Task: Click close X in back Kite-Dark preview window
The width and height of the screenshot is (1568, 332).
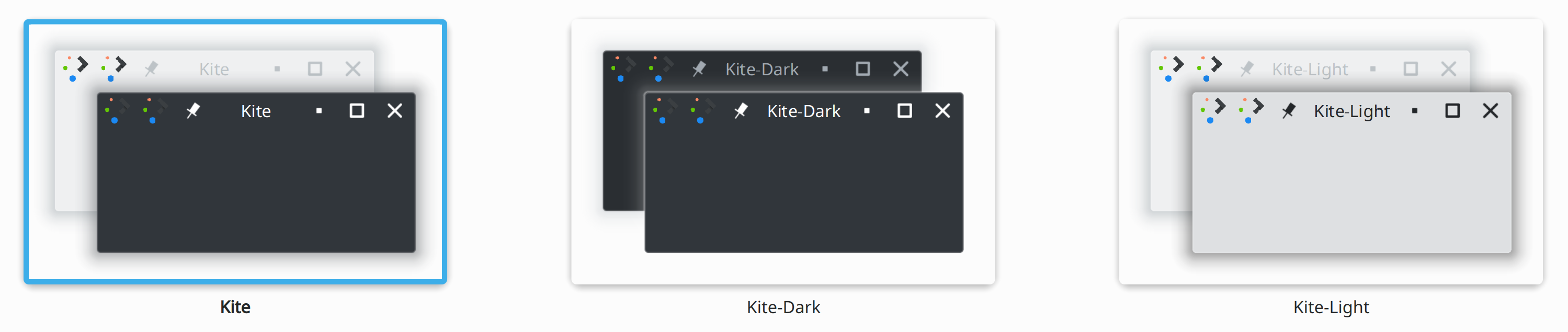Action: click(x=901, y=68)
